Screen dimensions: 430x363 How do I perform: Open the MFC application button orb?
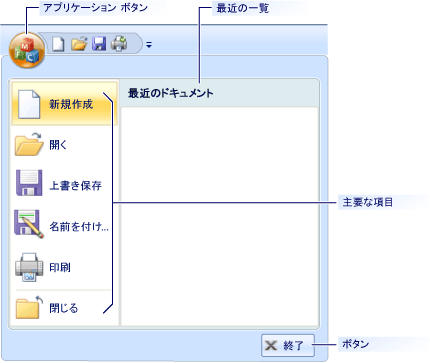pyautogui.click(x=27, y=50)
